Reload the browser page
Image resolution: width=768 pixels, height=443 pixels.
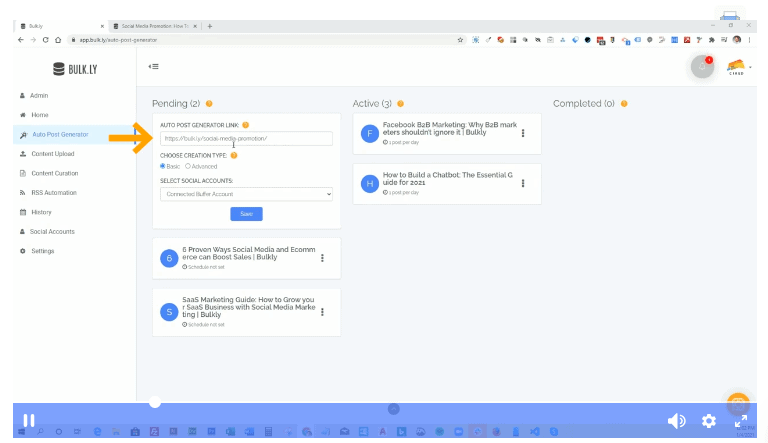(46, 40)
